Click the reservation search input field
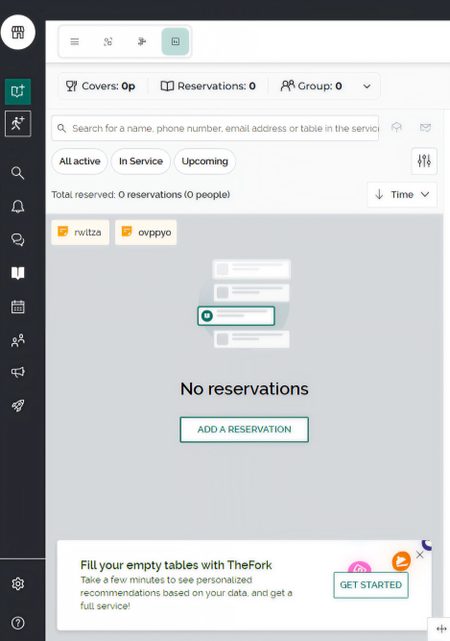 (215, 128)
